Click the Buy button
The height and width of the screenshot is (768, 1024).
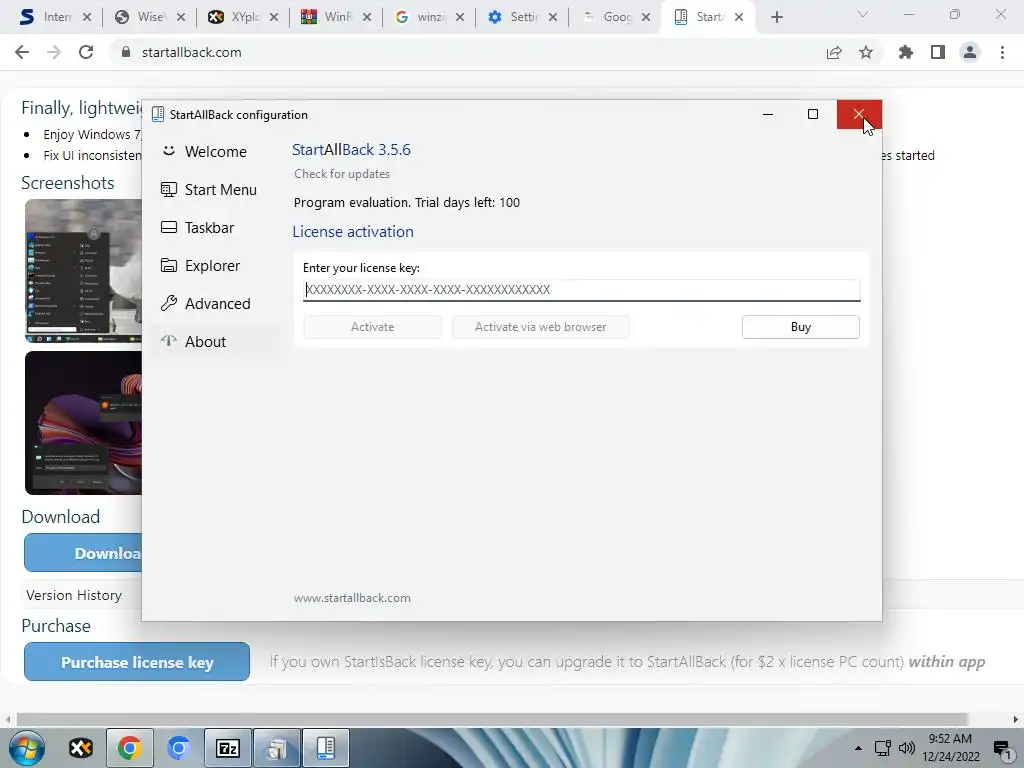pyautogui.click(x=801, y=327)
